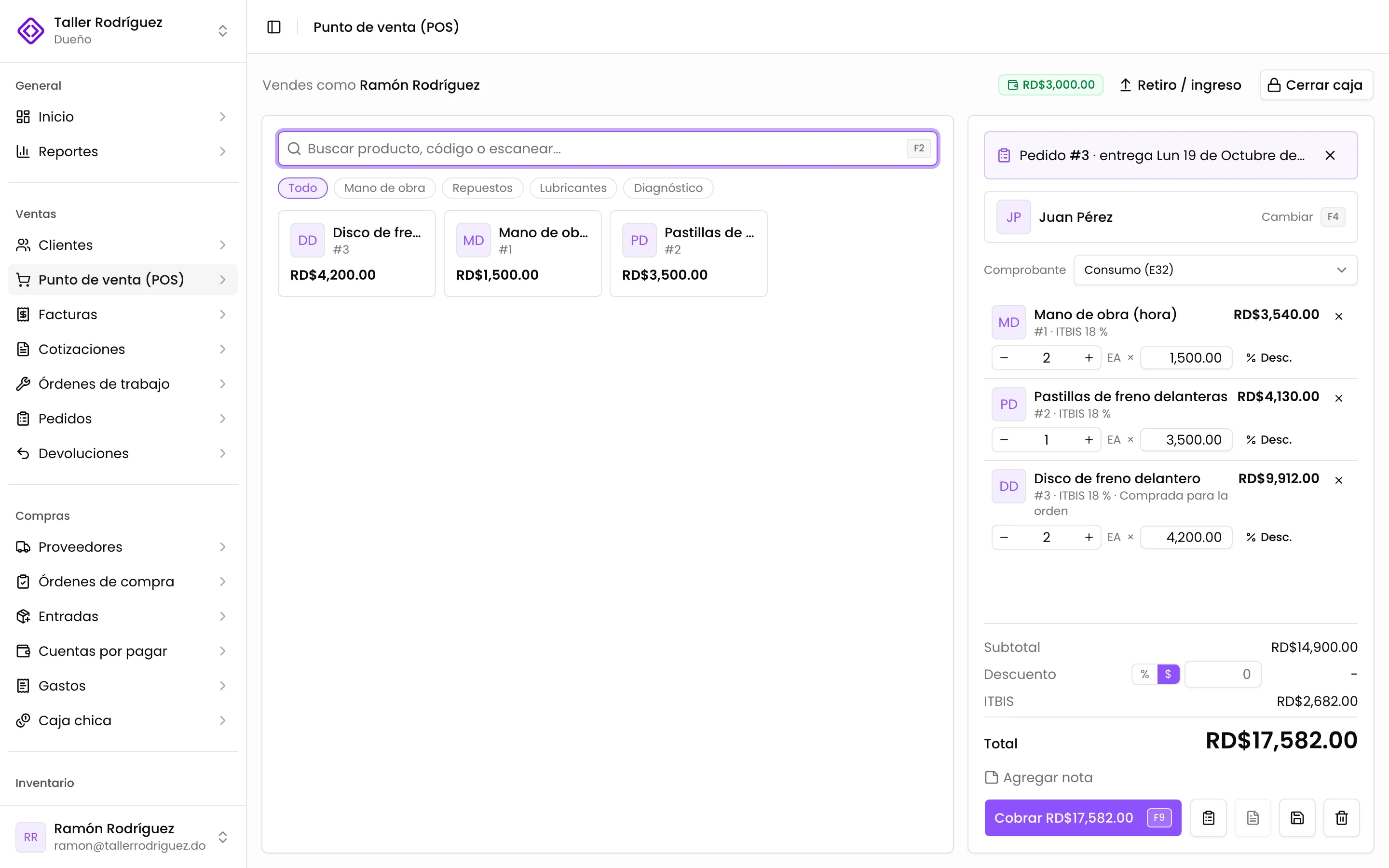1389x868 pixels.
Task: Dismiss the Pedido #3 banner
Action: [x=1330, y=156]
